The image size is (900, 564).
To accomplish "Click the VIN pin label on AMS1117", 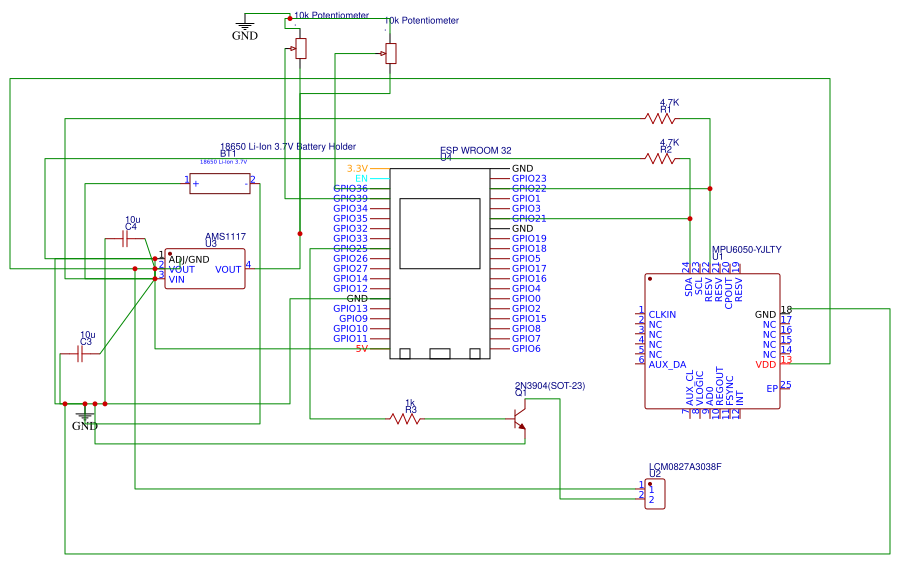I will pos(176,279).
